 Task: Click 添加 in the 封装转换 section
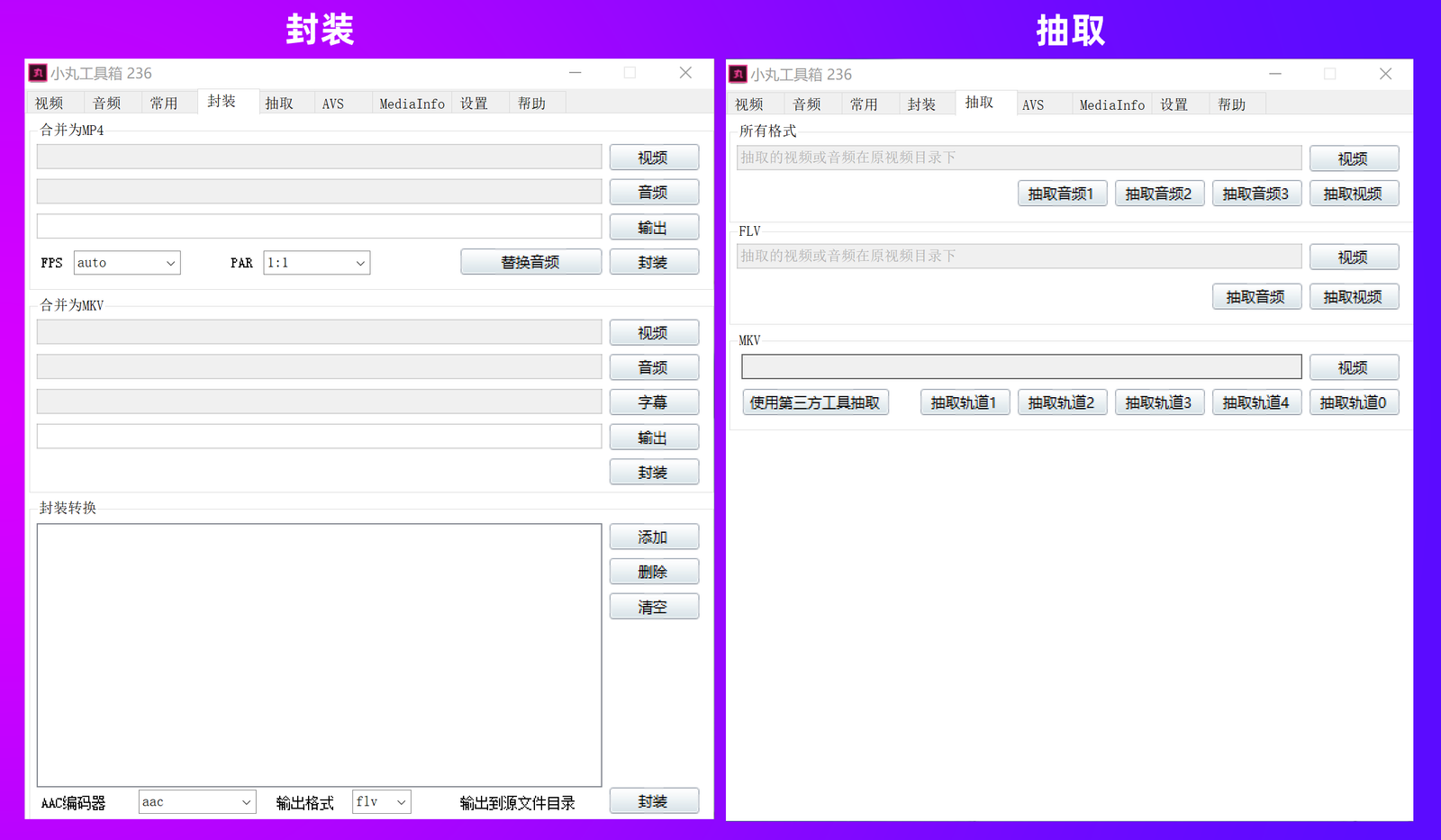(x=654, y=536)
